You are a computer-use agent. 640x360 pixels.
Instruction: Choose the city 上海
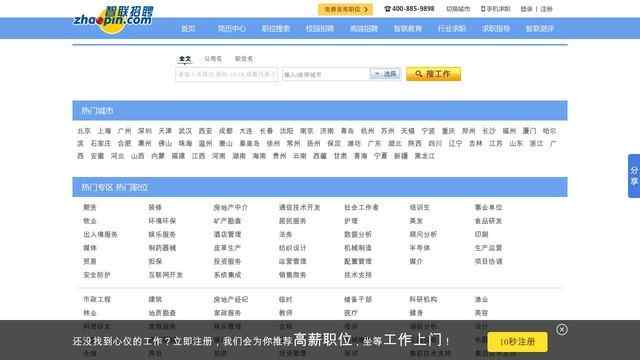pos(104,131)
